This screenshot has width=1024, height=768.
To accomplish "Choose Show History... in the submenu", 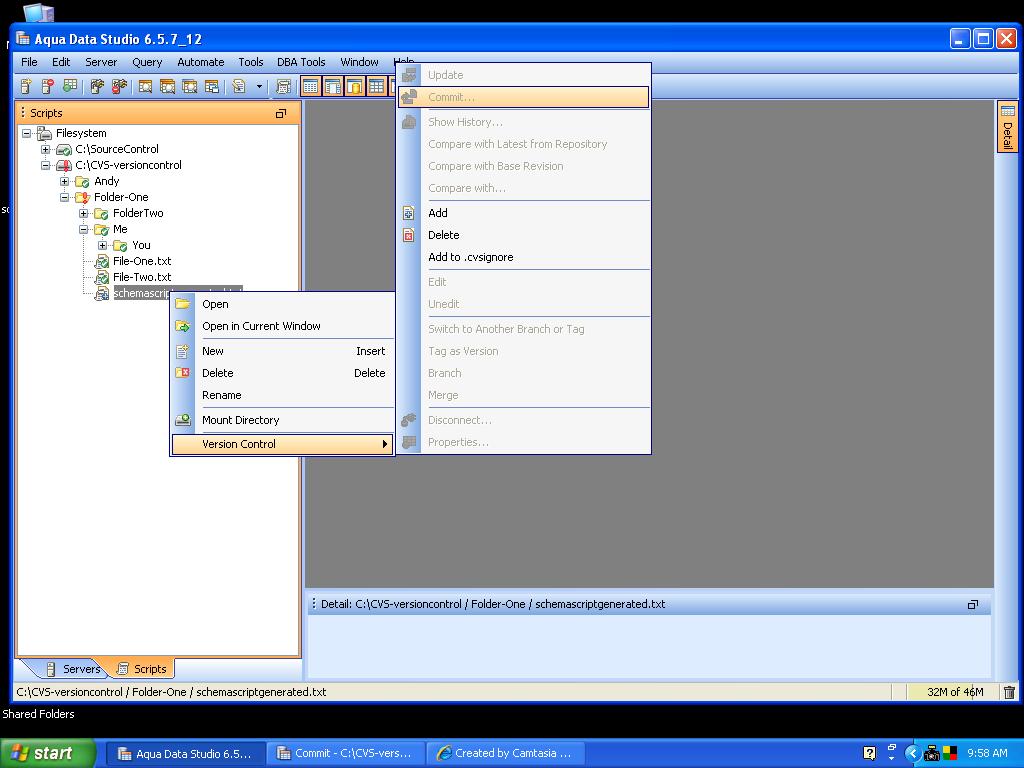I will coord(523,122).
